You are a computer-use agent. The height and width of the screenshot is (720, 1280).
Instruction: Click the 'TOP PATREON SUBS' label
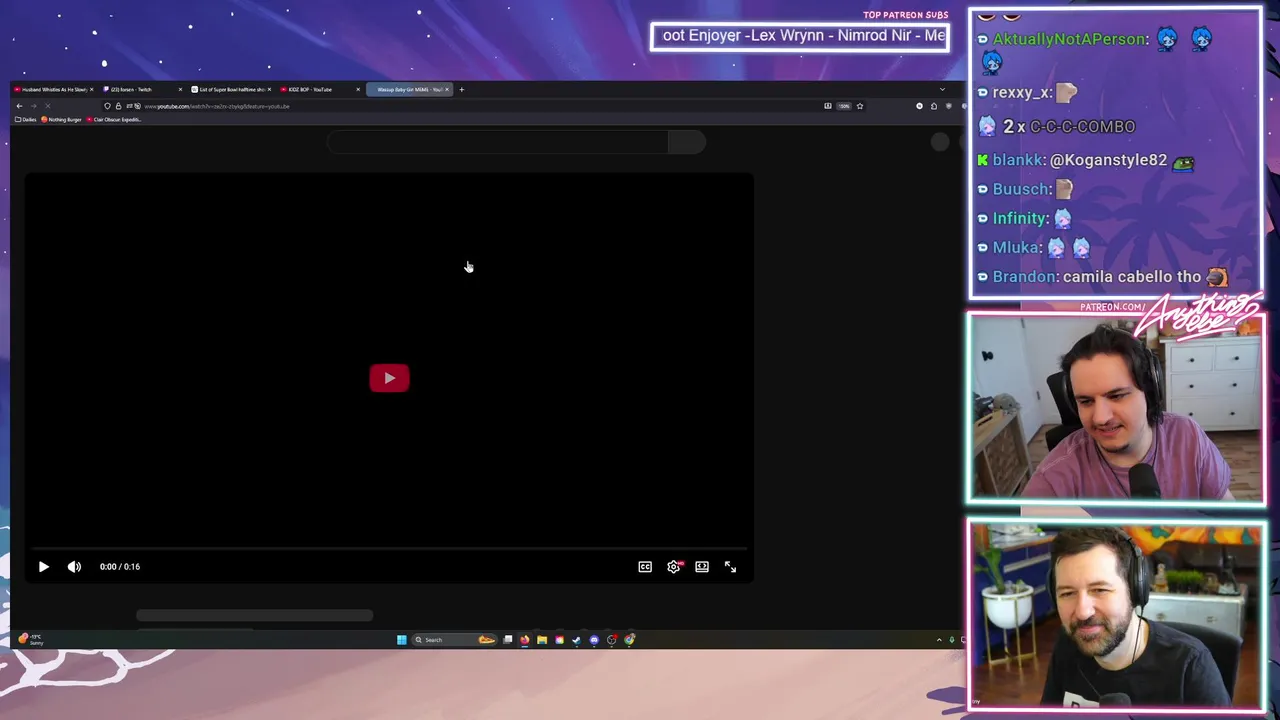tap(905, 15)
